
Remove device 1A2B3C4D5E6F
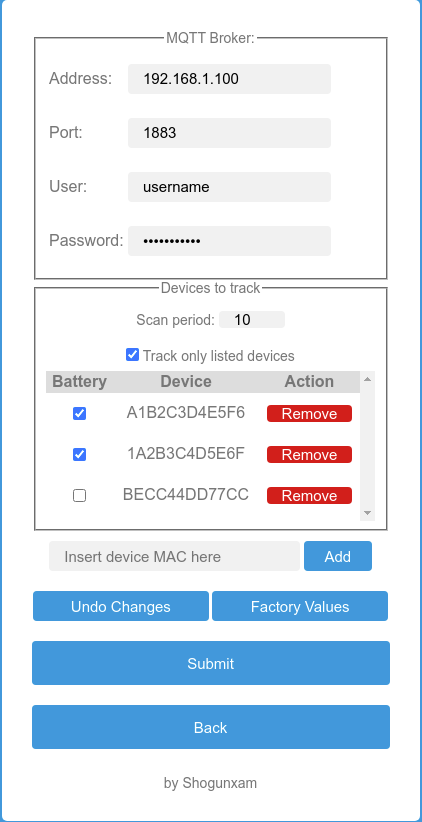click(x=309, y=455)
